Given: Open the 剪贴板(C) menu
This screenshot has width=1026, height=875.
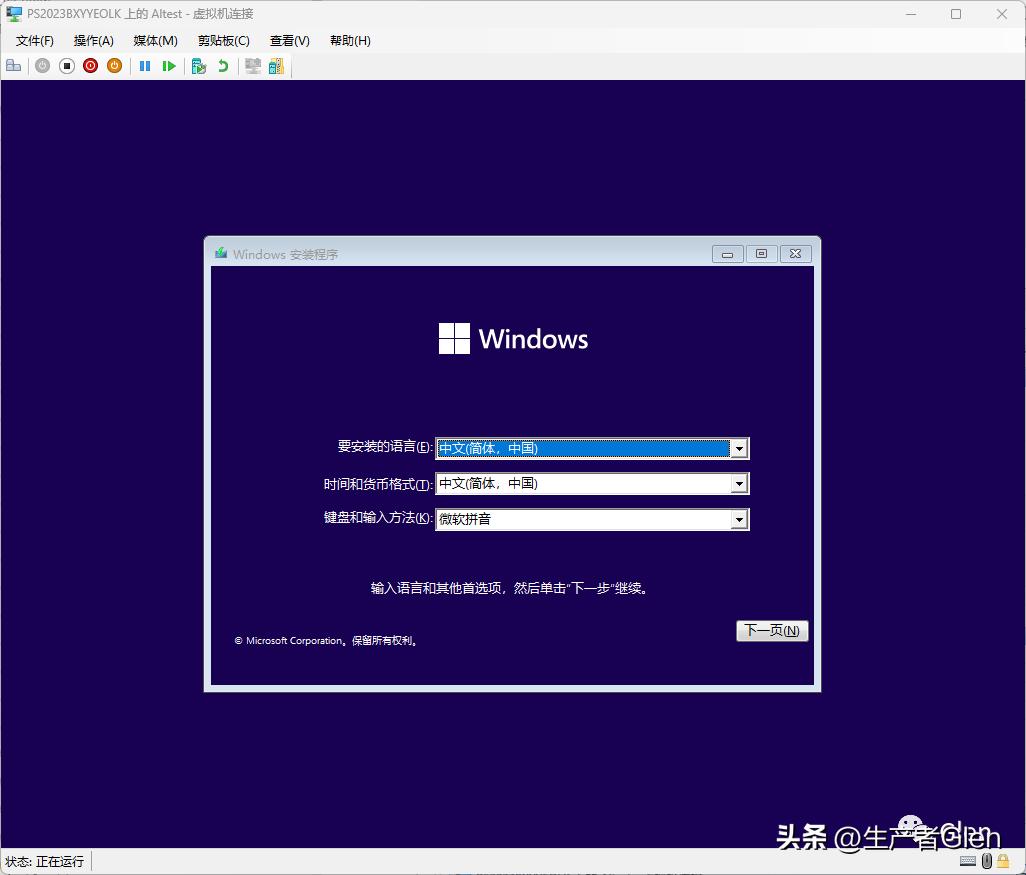Looking at the screenshot, I should 224,41.
